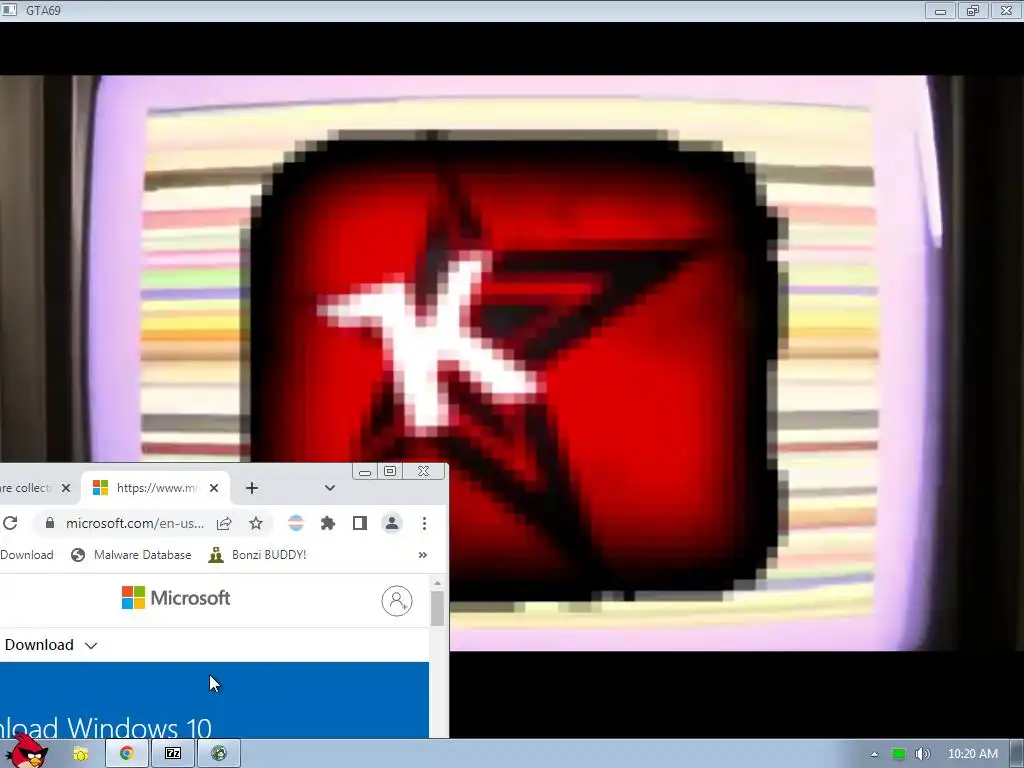Screen dimensions: 1024x768
Task: Open the Chrome profile avatar
Action: (x=392, y=523)
